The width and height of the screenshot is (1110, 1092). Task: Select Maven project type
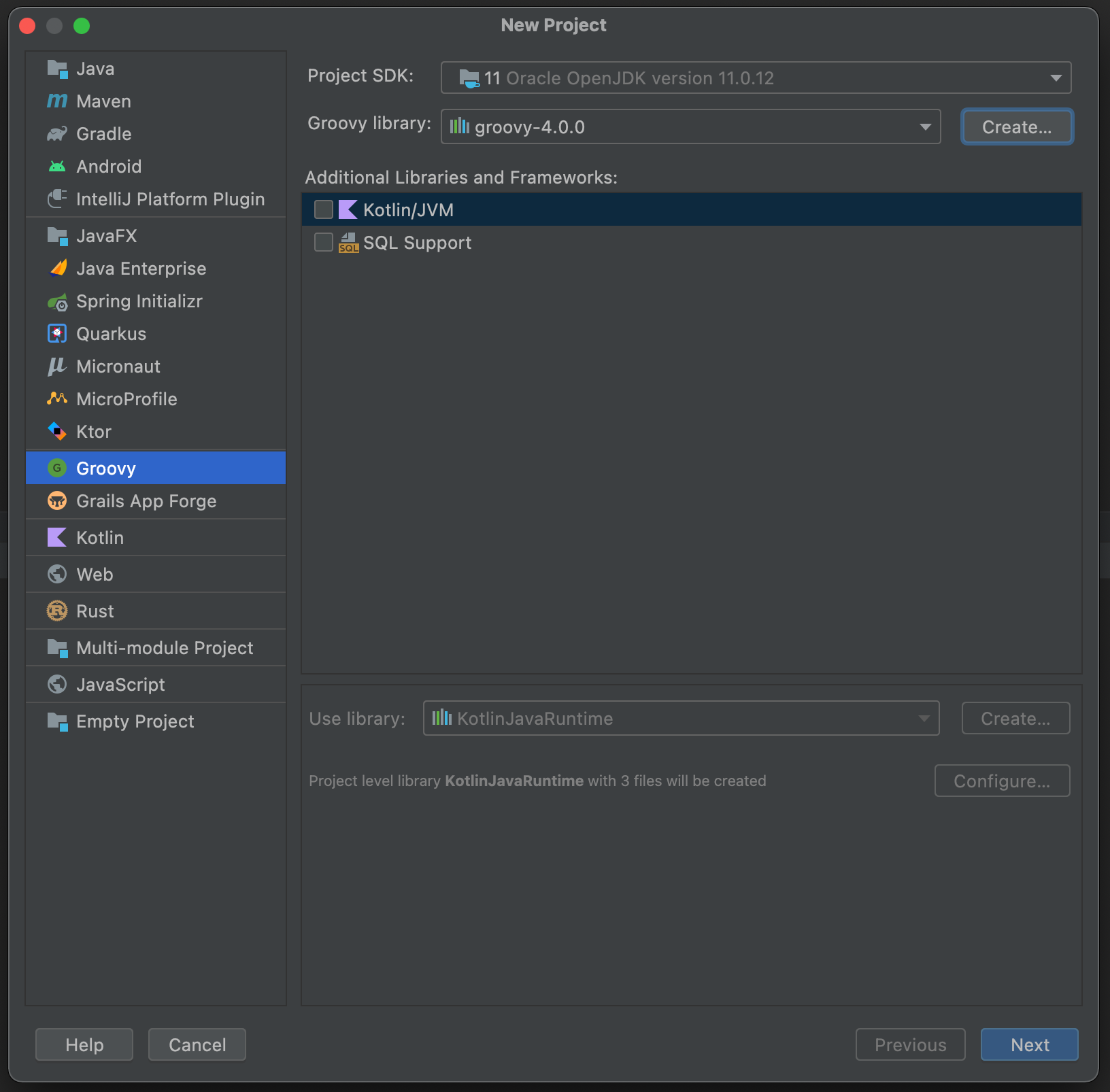pos(155,101)
